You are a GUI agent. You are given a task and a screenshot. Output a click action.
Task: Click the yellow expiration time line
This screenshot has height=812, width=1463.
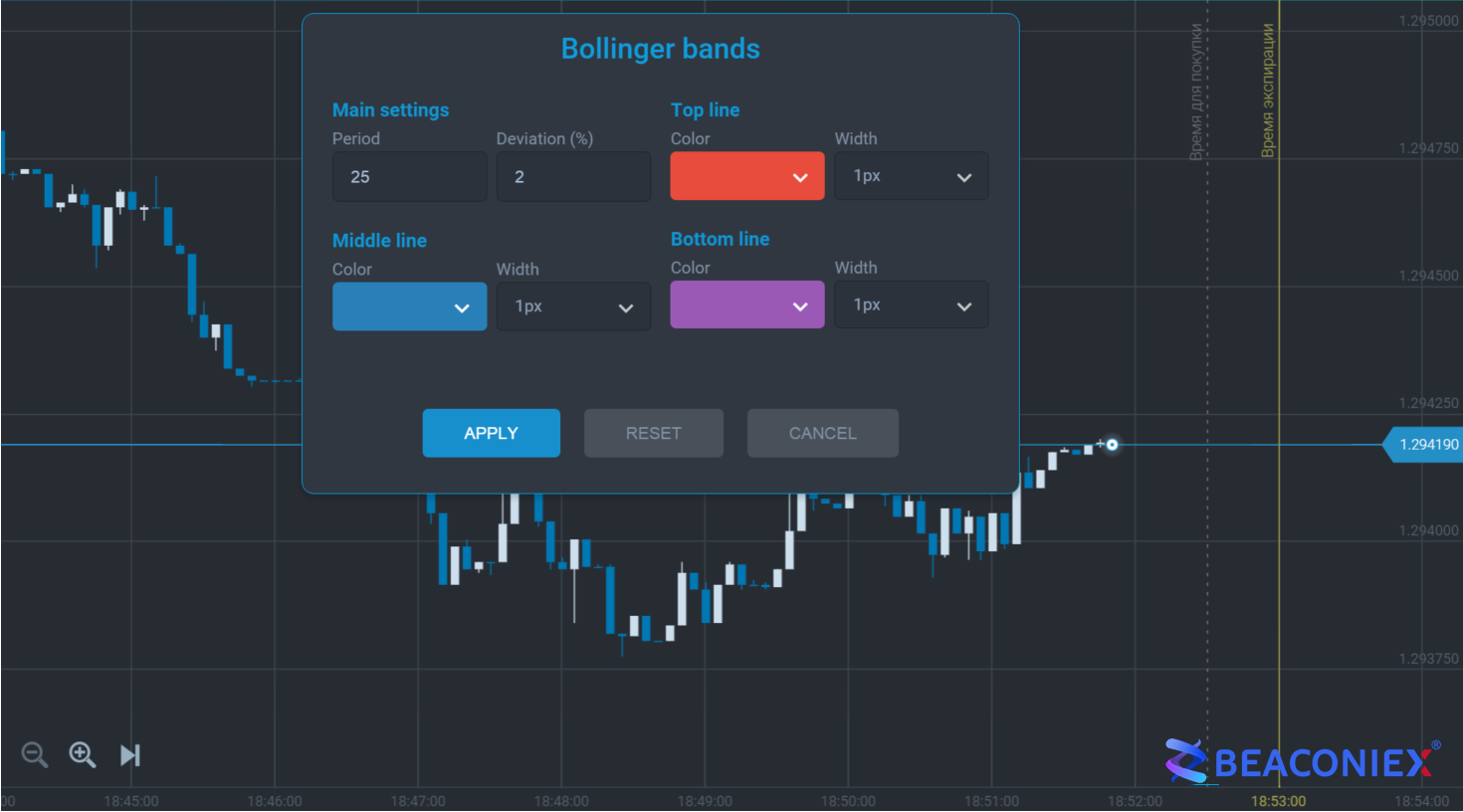click(x=1279, y=398)
